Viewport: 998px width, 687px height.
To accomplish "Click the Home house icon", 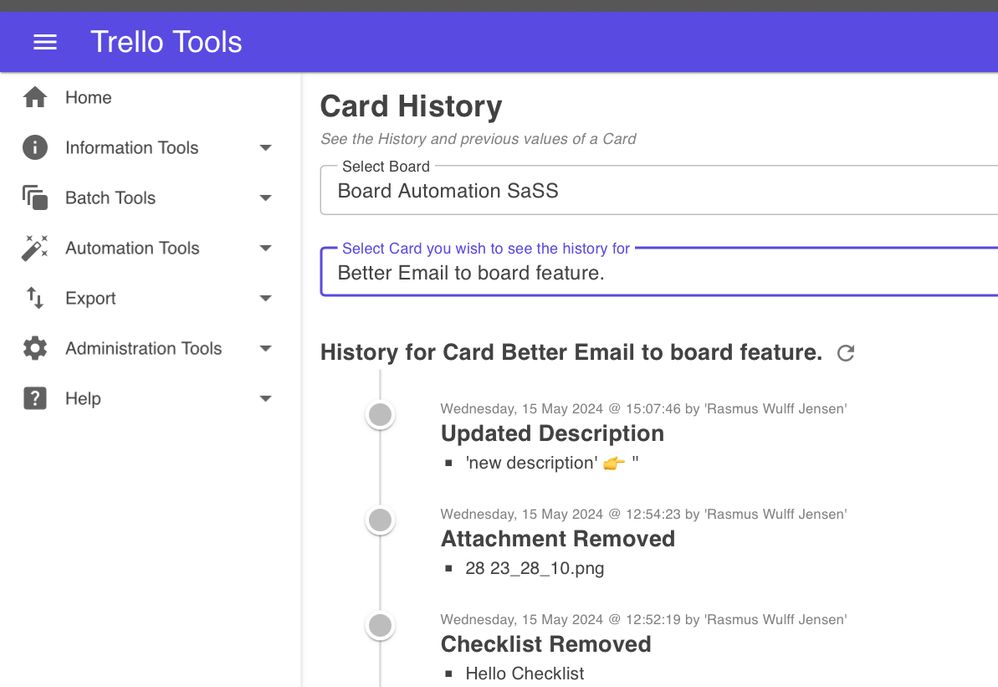I will [35, 97].
